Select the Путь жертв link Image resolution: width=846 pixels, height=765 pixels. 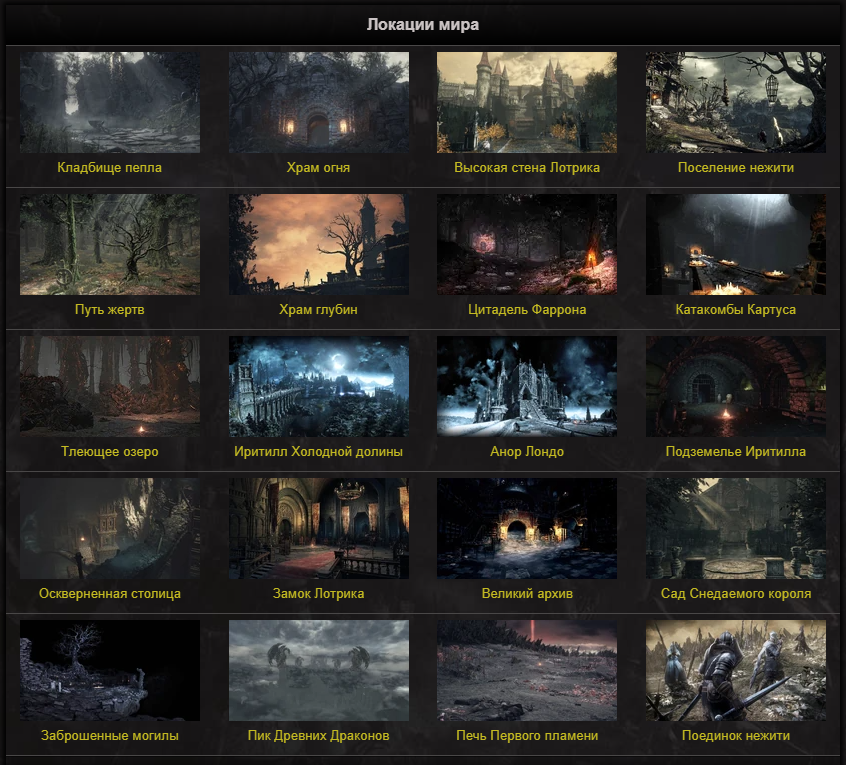[x=110, y=310]
